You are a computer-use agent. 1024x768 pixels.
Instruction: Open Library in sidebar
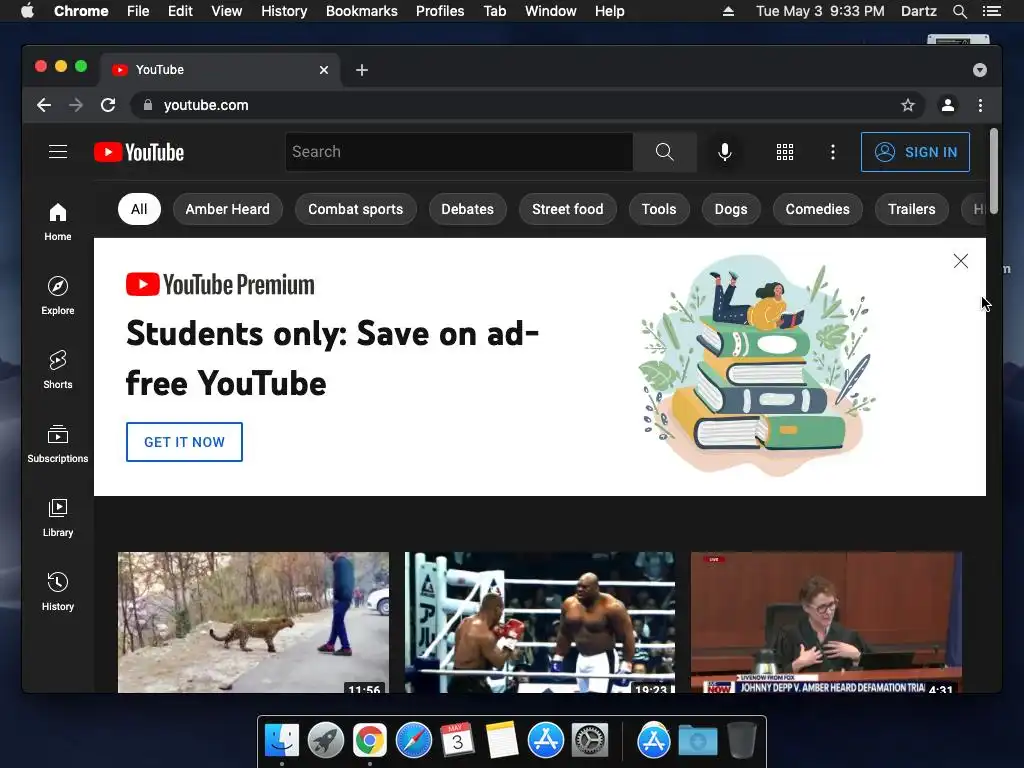tap(57, 518)
